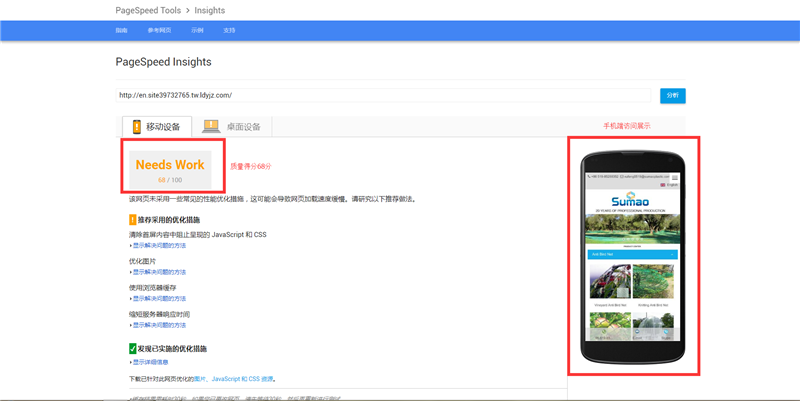The image size is (800, 401).
Task: Expand fix steps under 使用浏览器缓存
Action: (159, 298)
